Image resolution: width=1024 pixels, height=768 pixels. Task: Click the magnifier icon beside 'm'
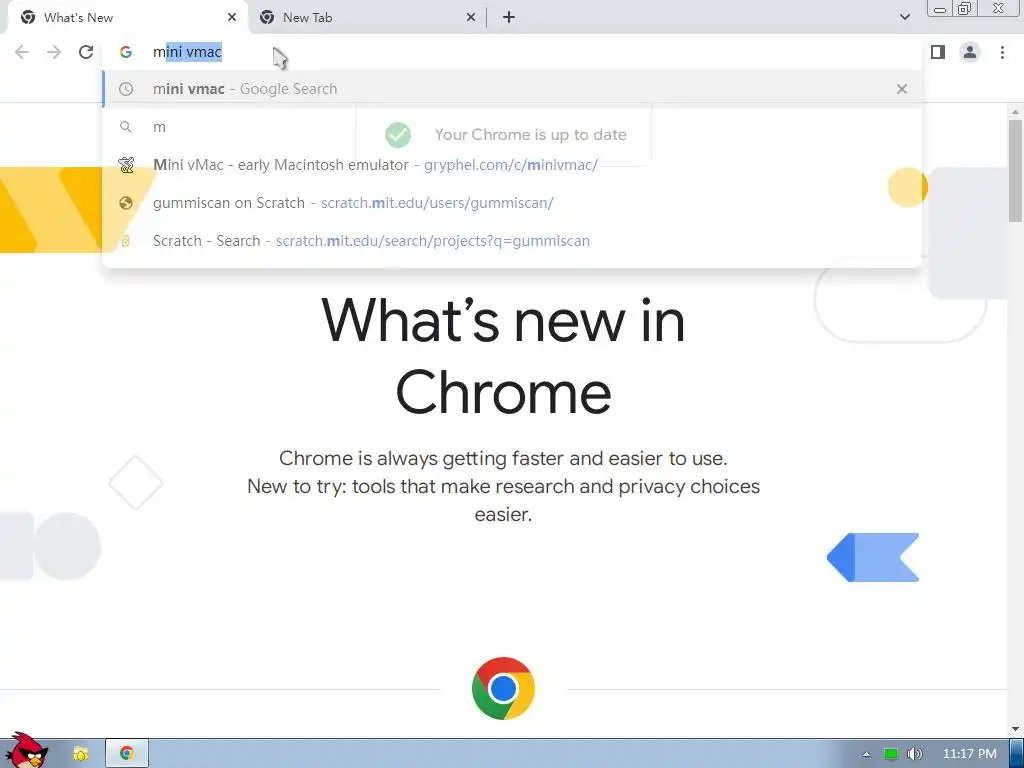(126, 127)
